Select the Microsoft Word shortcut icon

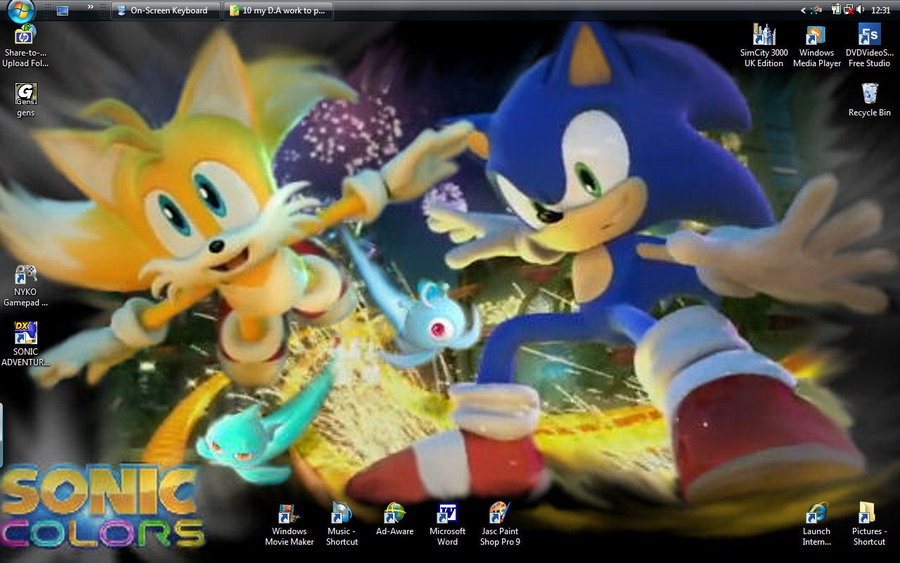tap(447, 525)
